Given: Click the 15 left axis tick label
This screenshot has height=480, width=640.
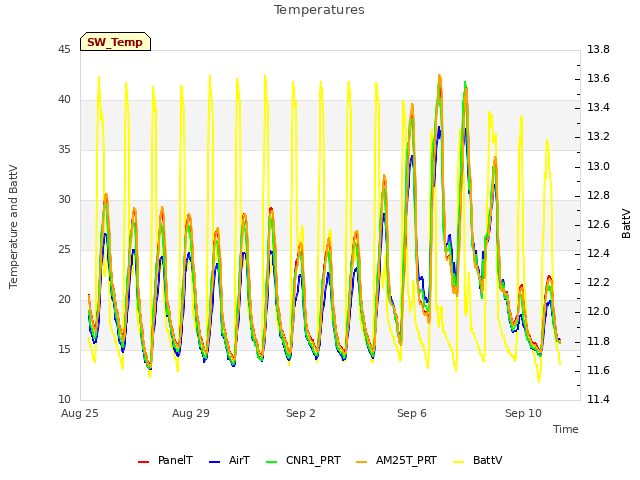Looking at the screenshot, I should pyautogui.click(x=64, y=350).
